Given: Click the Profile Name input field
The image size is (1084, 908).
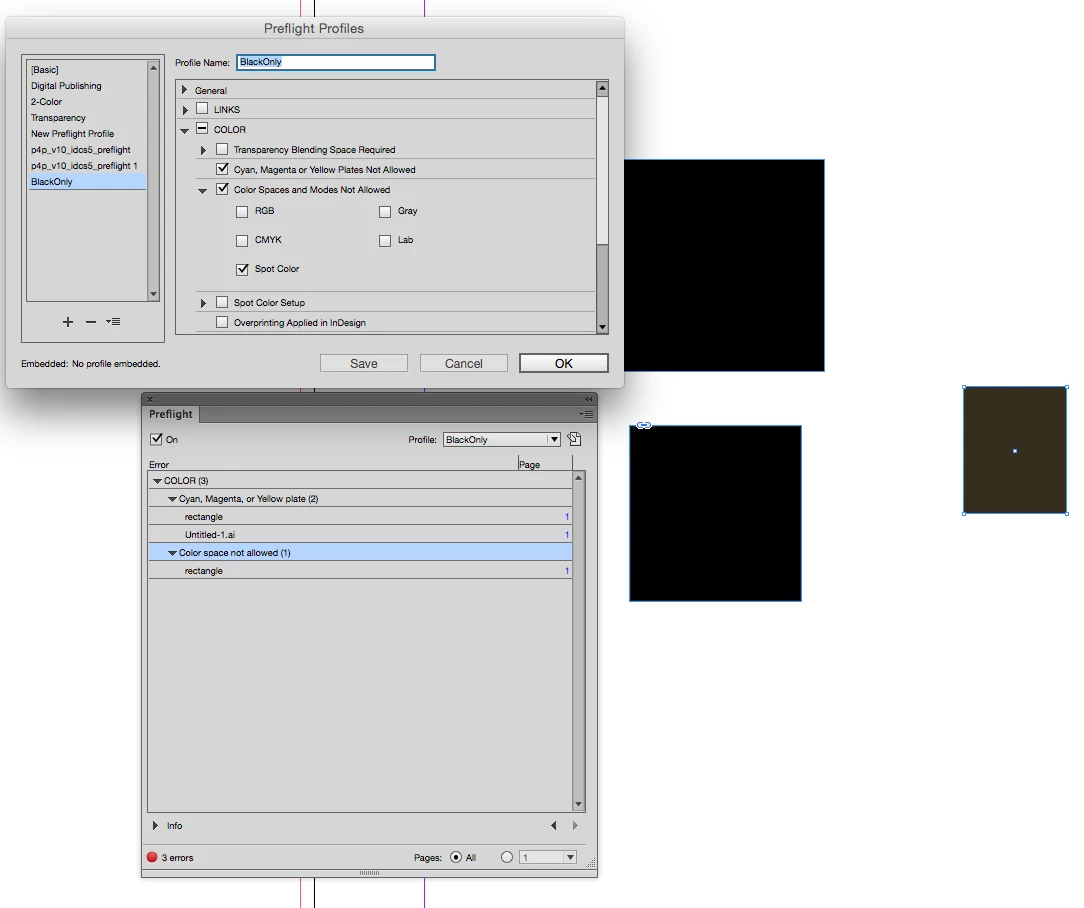Looking at the screenshot, I should pos(335,62).
